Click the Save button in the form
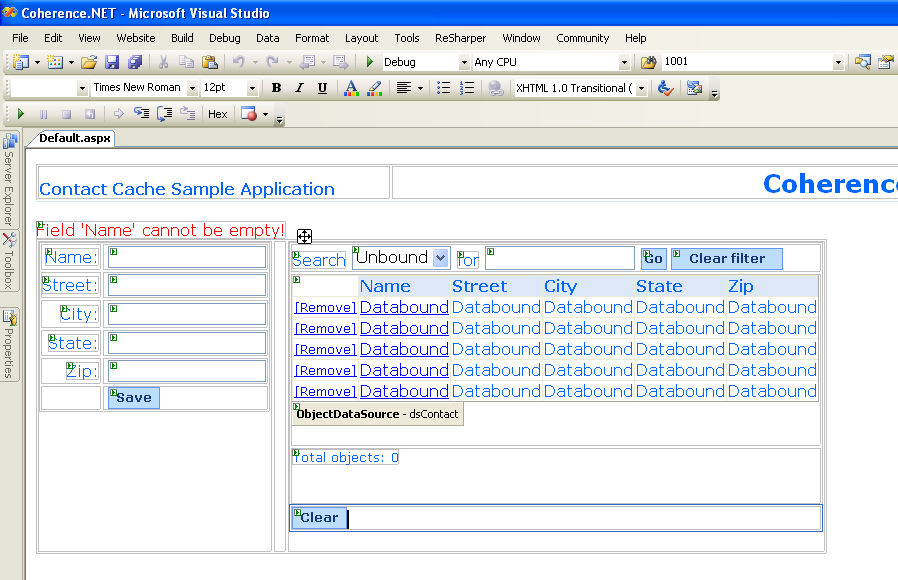This screenshot has height=580, width=898. click(x=134, y=397)
